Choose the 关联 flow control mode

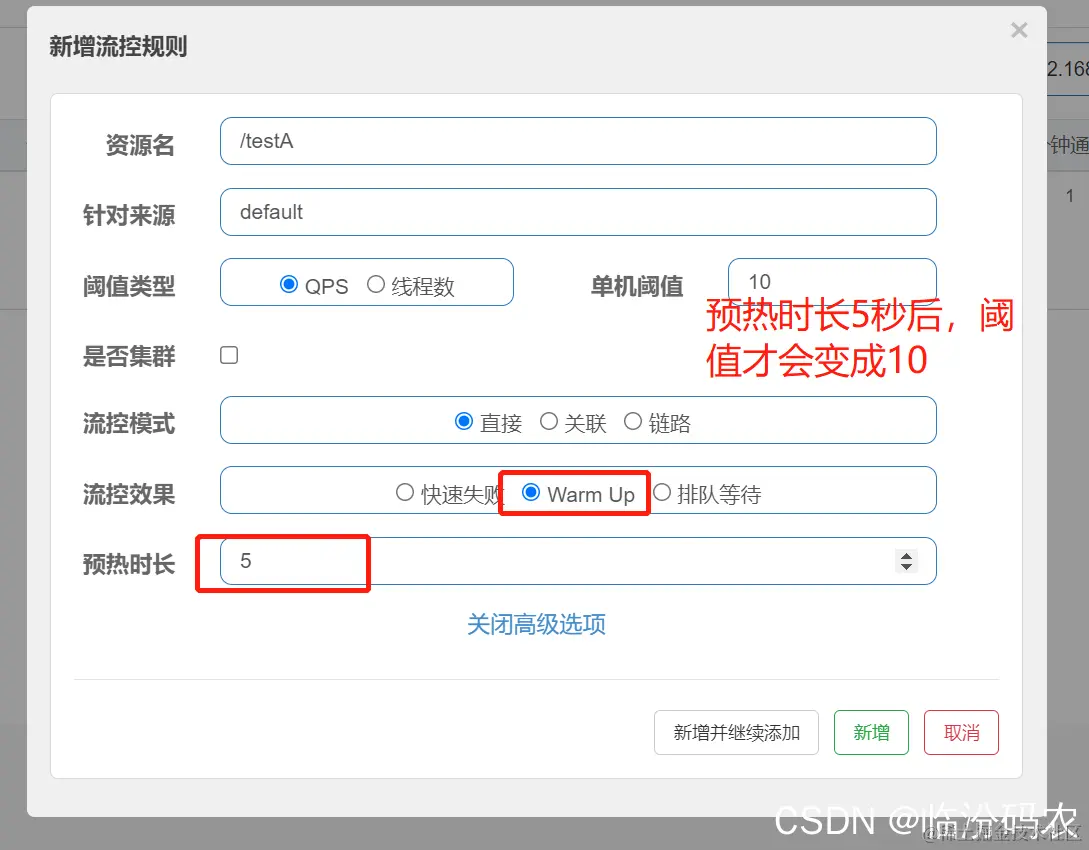point(548,421)
